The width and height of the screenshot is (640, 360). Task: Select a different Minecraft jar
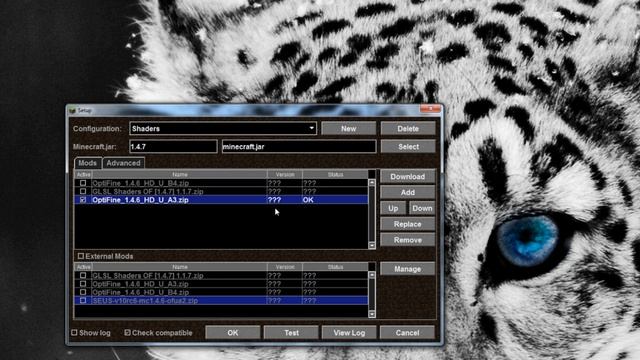pyautogui.click(x=408, y=147)
